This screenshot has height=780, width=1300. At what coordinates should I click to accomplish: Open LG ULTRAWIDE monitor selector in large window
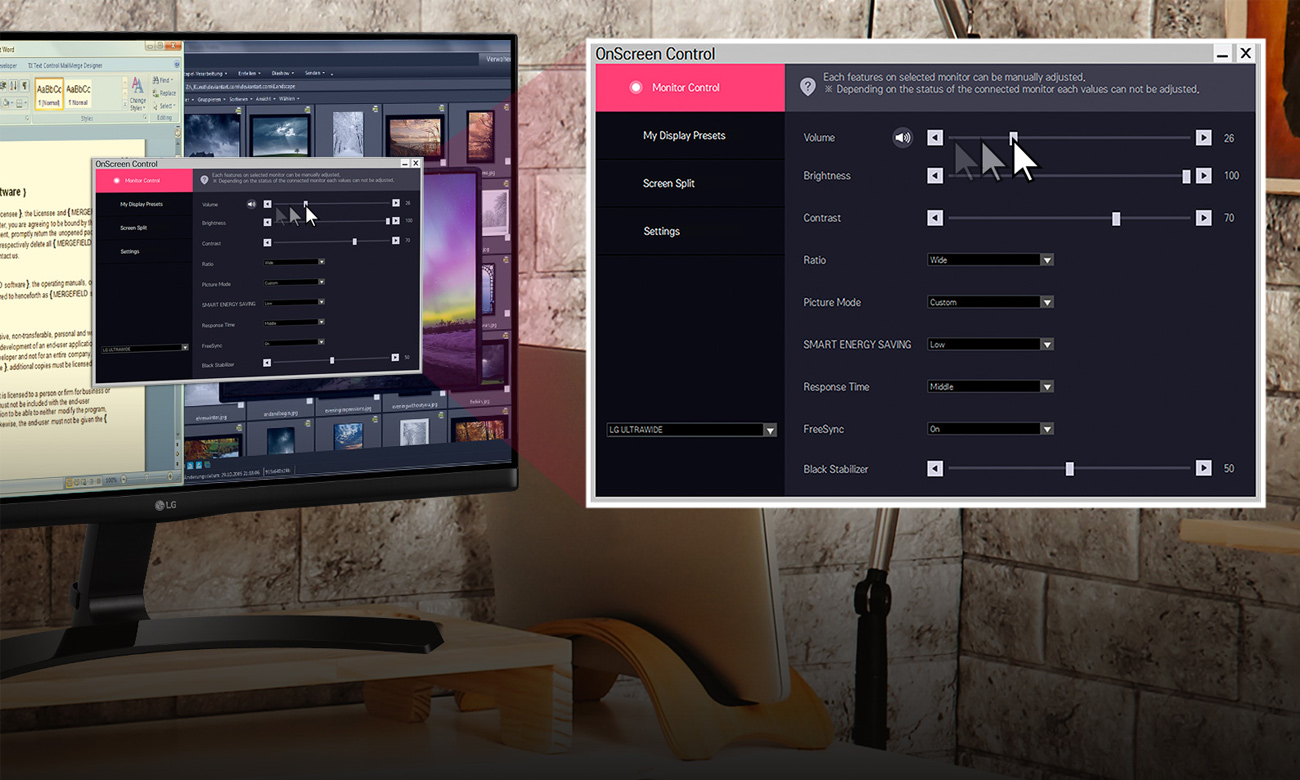(x=692, y=430)
